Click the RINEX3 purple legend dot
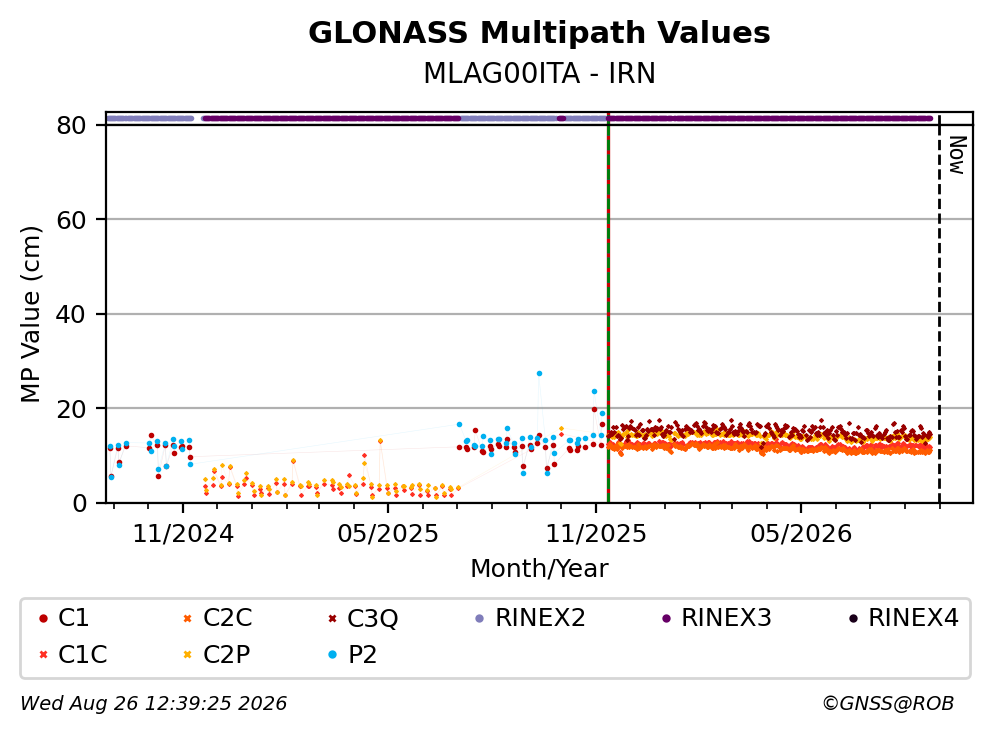The image size is (993, 734). (666, 618)
